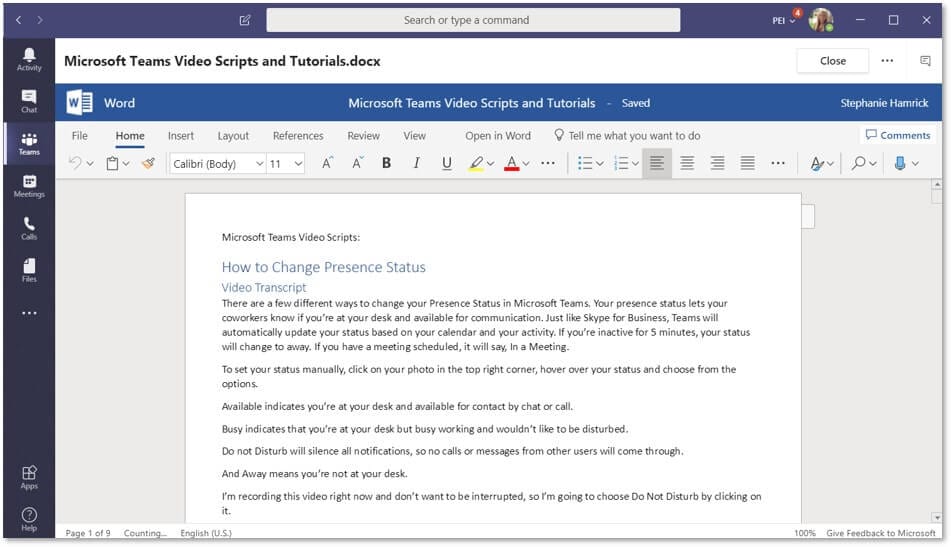Screen dimensions: 951x547
Task: Grow the font size
Action: 327,163
